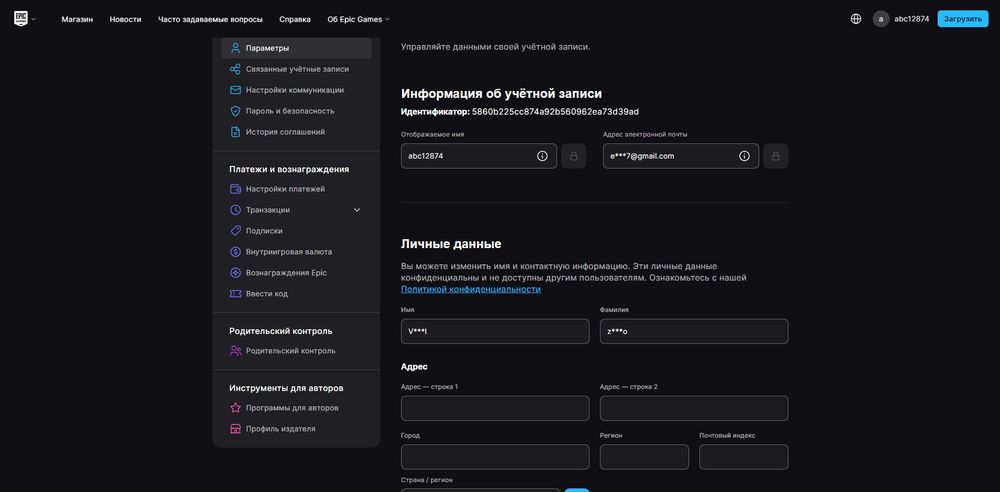
Task: Focus the Address line 1 field
Action: click(x=495, y=408)
